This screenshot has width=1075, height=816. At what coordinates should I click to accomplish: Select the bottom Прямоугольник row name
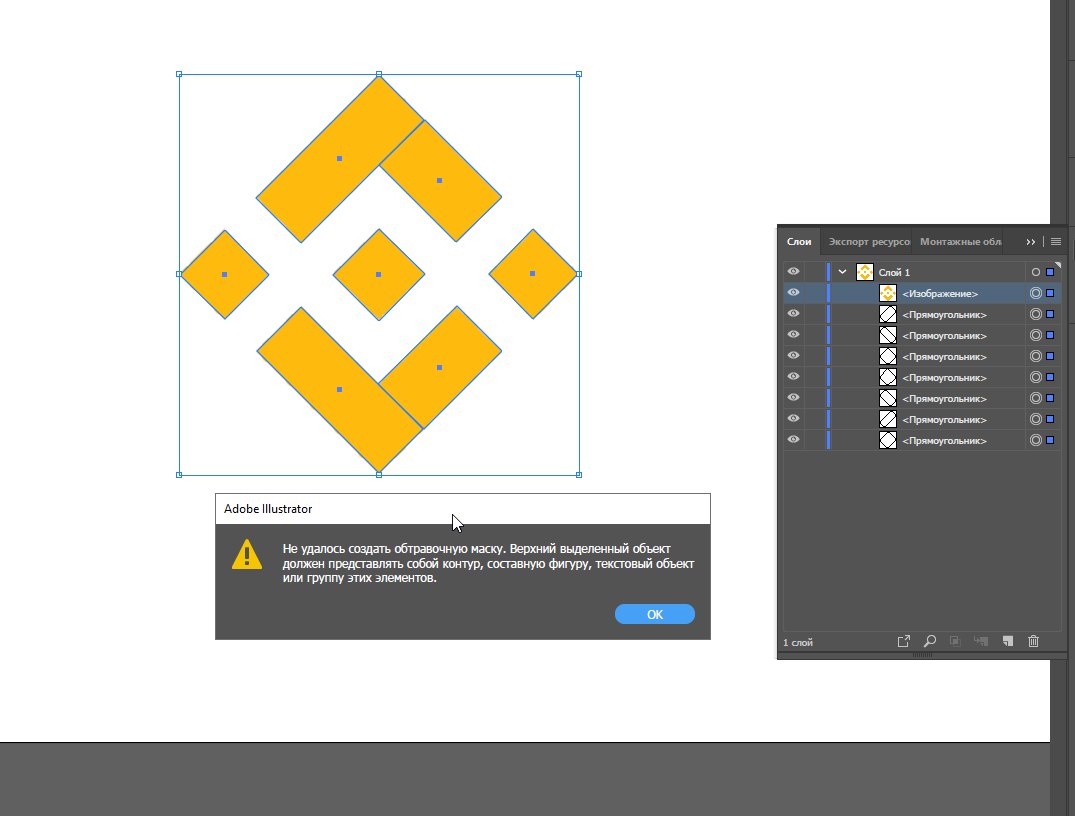click(944, 441)
